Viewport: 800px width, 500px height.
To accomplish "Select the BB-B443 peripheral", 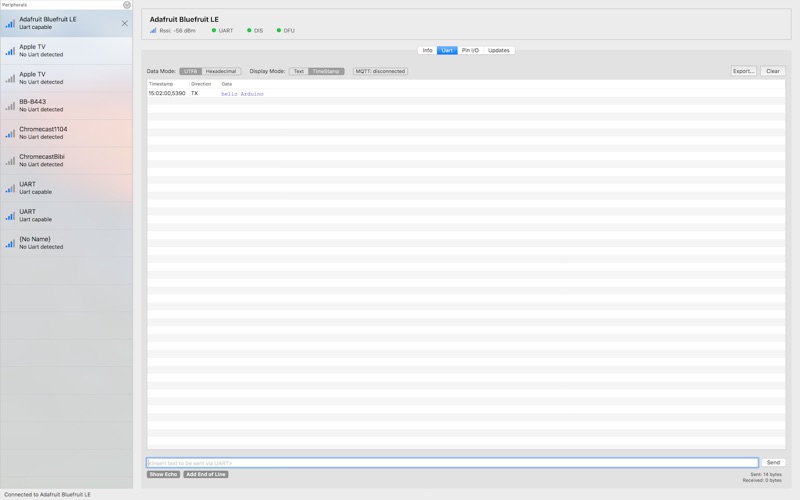I will click(x=66, y=106).
